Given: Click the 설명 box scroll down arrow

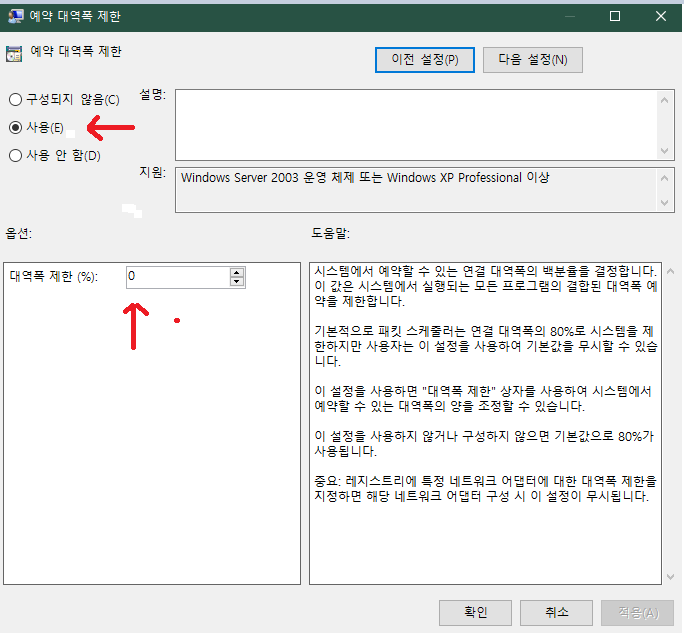Looking at the screenshot, I should click(664, 151).
